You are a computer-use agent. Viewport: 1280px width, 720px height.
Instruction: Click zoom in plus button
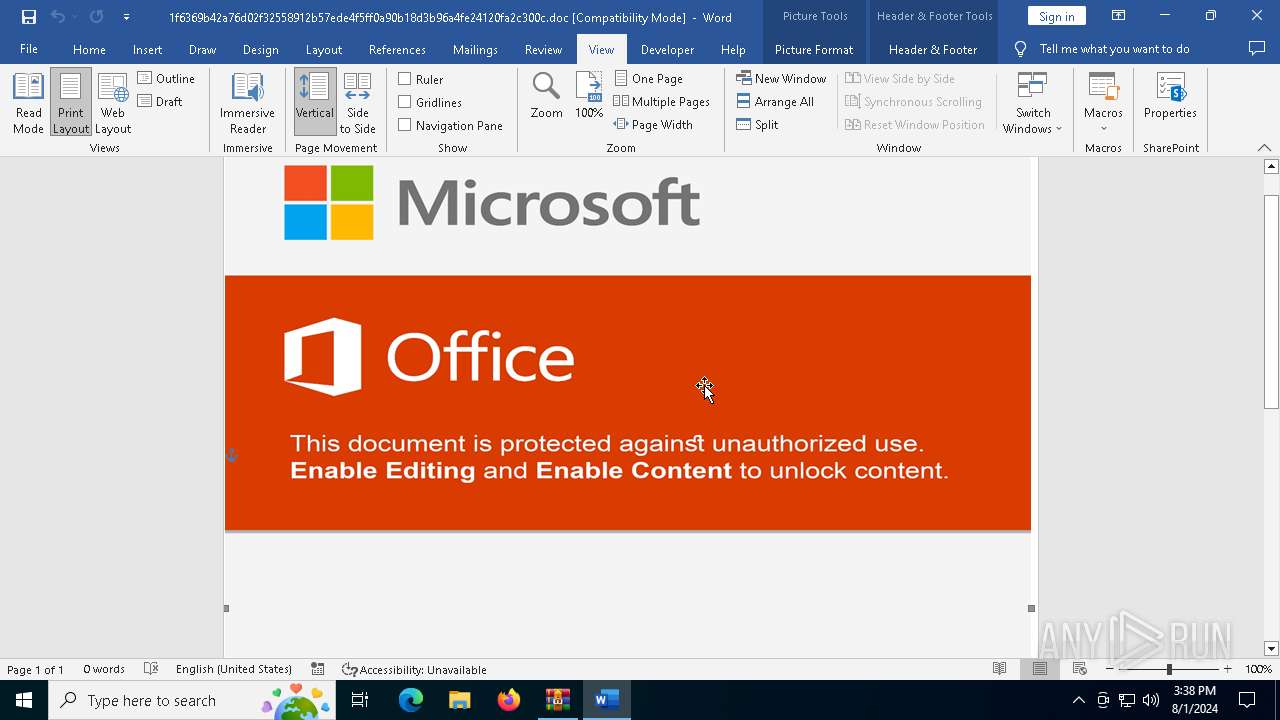click(1227, 669)
